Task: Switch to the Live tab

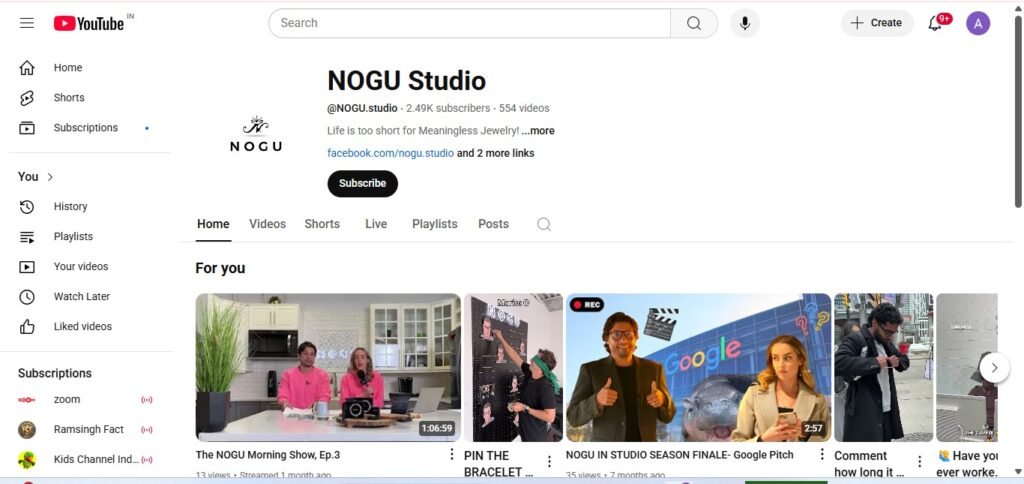Action: tap(376, 224)
